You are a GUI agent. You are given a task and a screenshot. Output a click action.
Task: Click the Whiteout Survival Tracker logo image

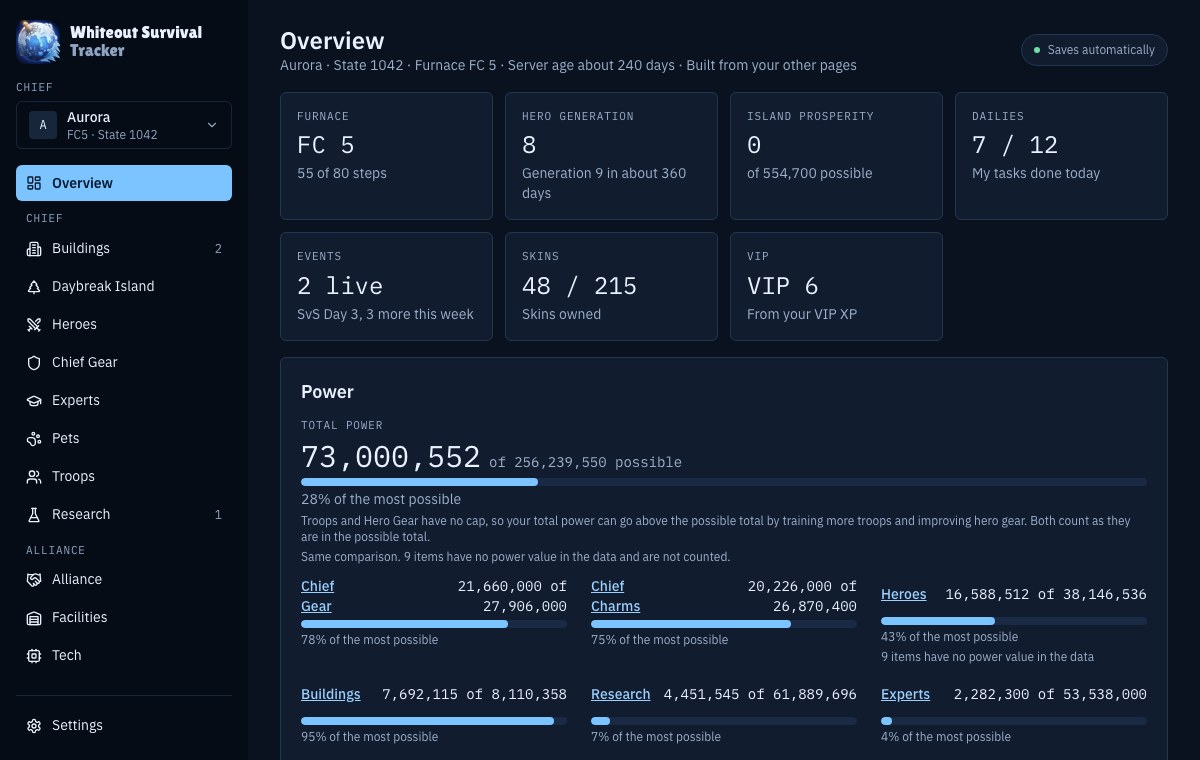point(39,41)
